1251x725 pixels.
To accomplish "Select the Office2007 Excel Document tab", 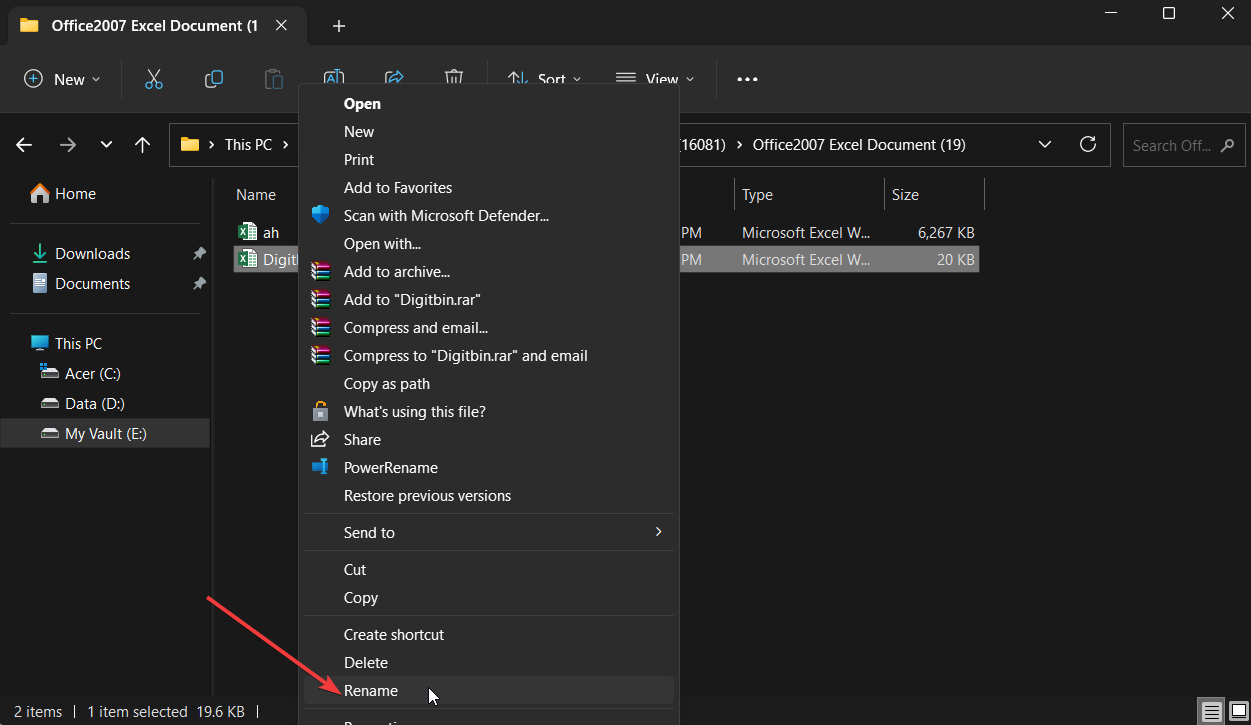I will [x=156, y=26].
